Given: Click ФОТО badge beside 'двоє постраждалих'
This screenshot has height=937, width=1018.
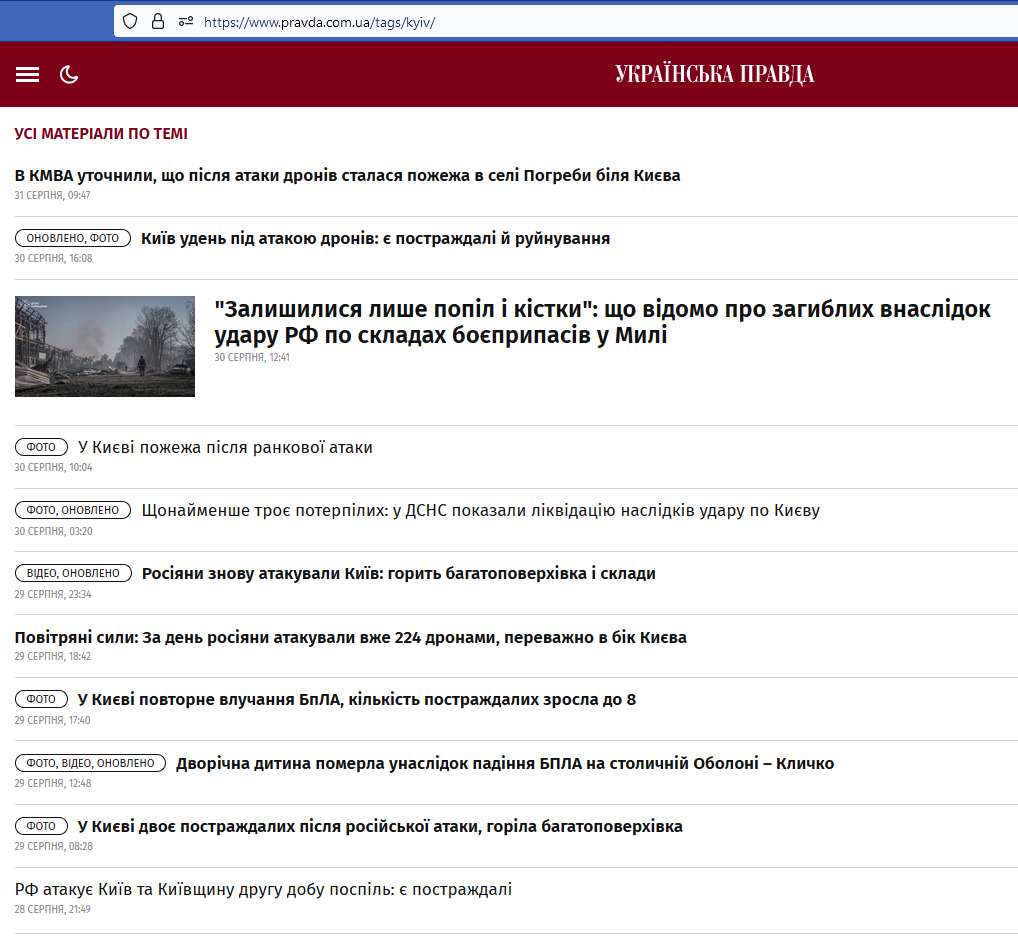Looking at the screenshot, I should pyautogui.click(x=41, y=825).
